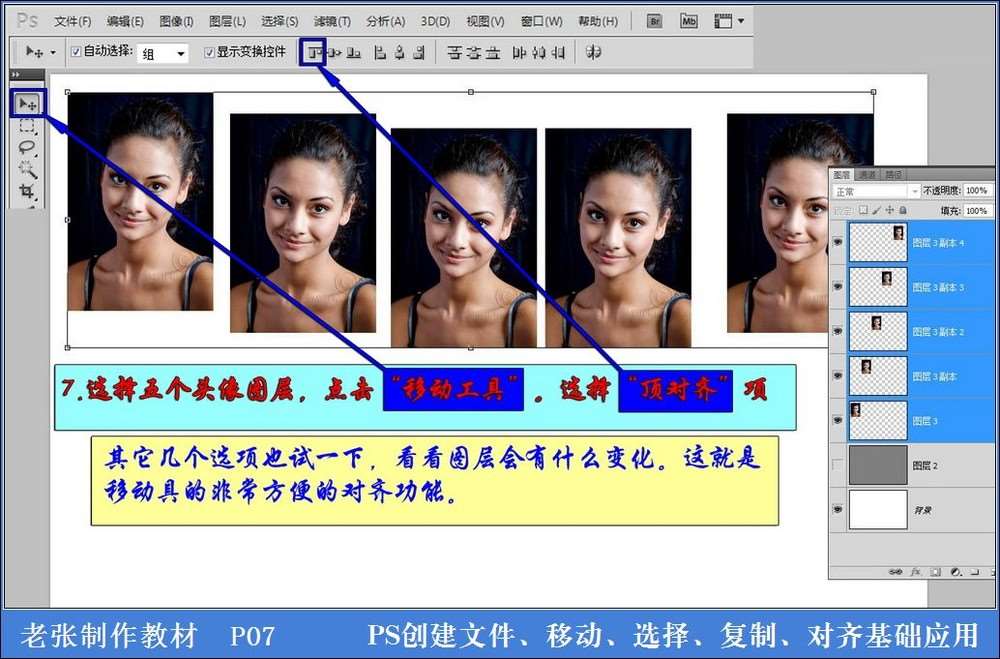This screenshot has width=1000, height=659.
Task: Toggle eye of the unnumbered 图层 3 副本 layer
Action: (838, 376)
